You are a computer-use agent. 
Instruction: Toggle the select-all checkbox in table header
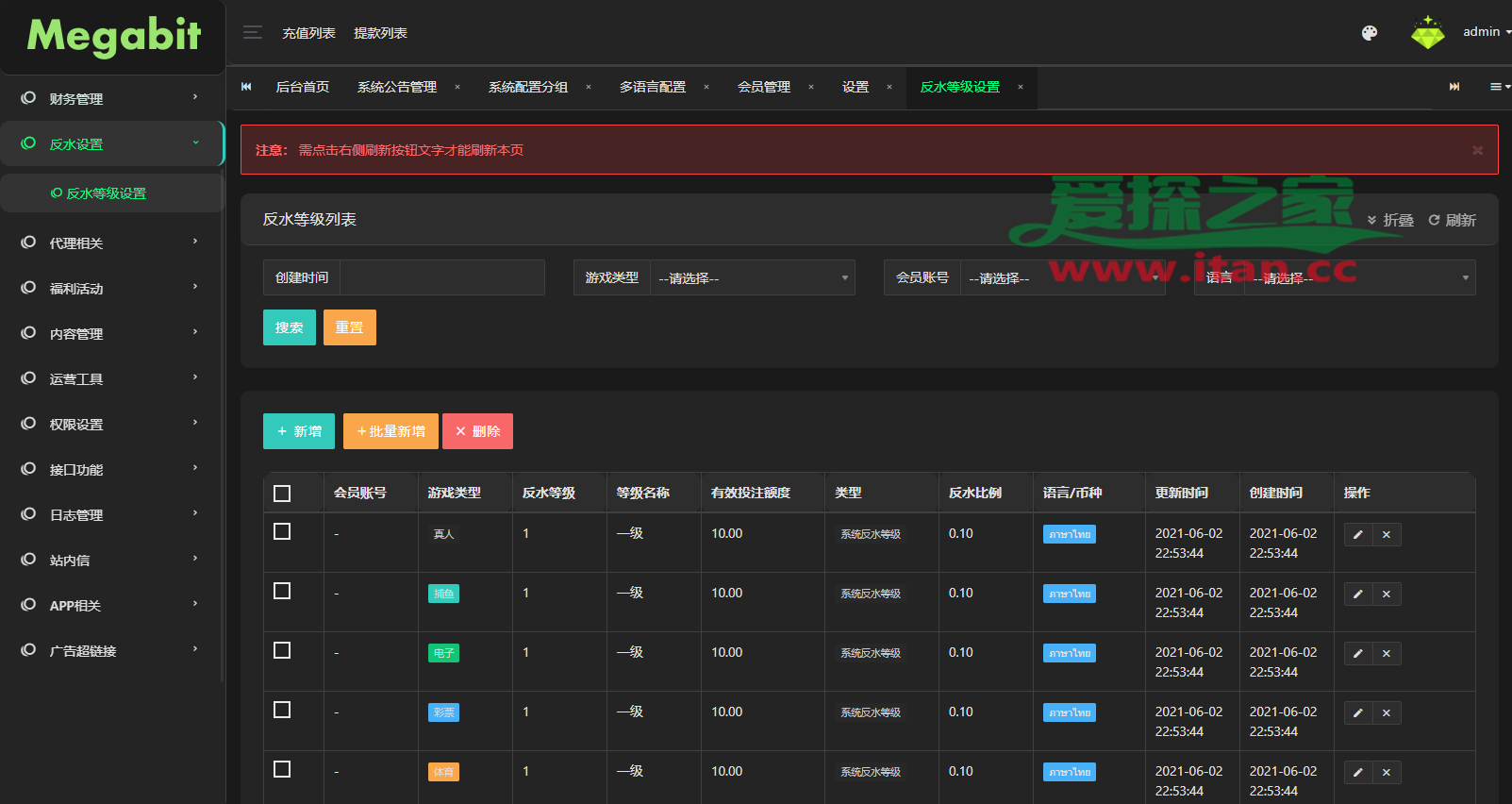pos(282,494)
